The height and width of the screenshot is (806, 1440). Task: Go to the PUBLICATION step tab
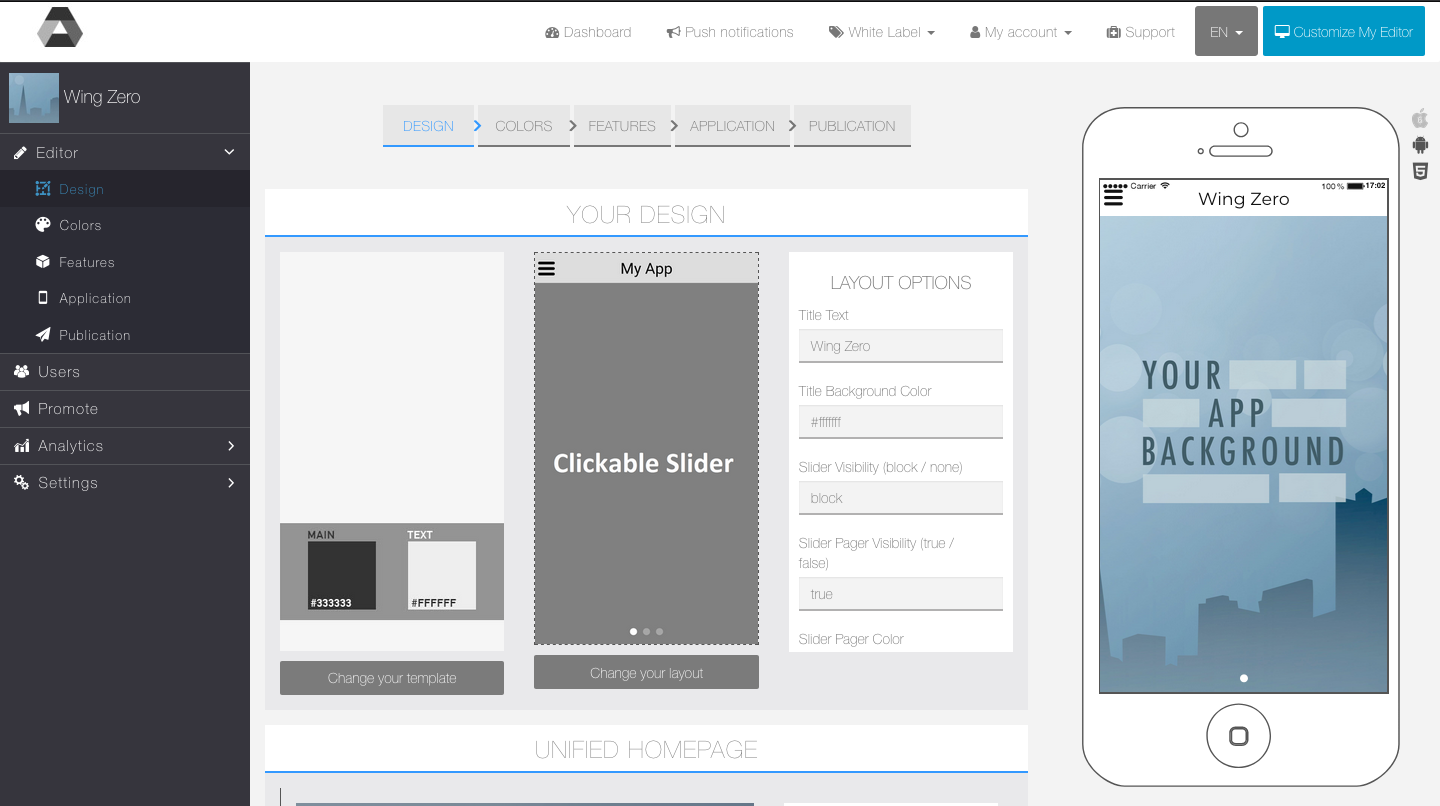click(852, 126)
